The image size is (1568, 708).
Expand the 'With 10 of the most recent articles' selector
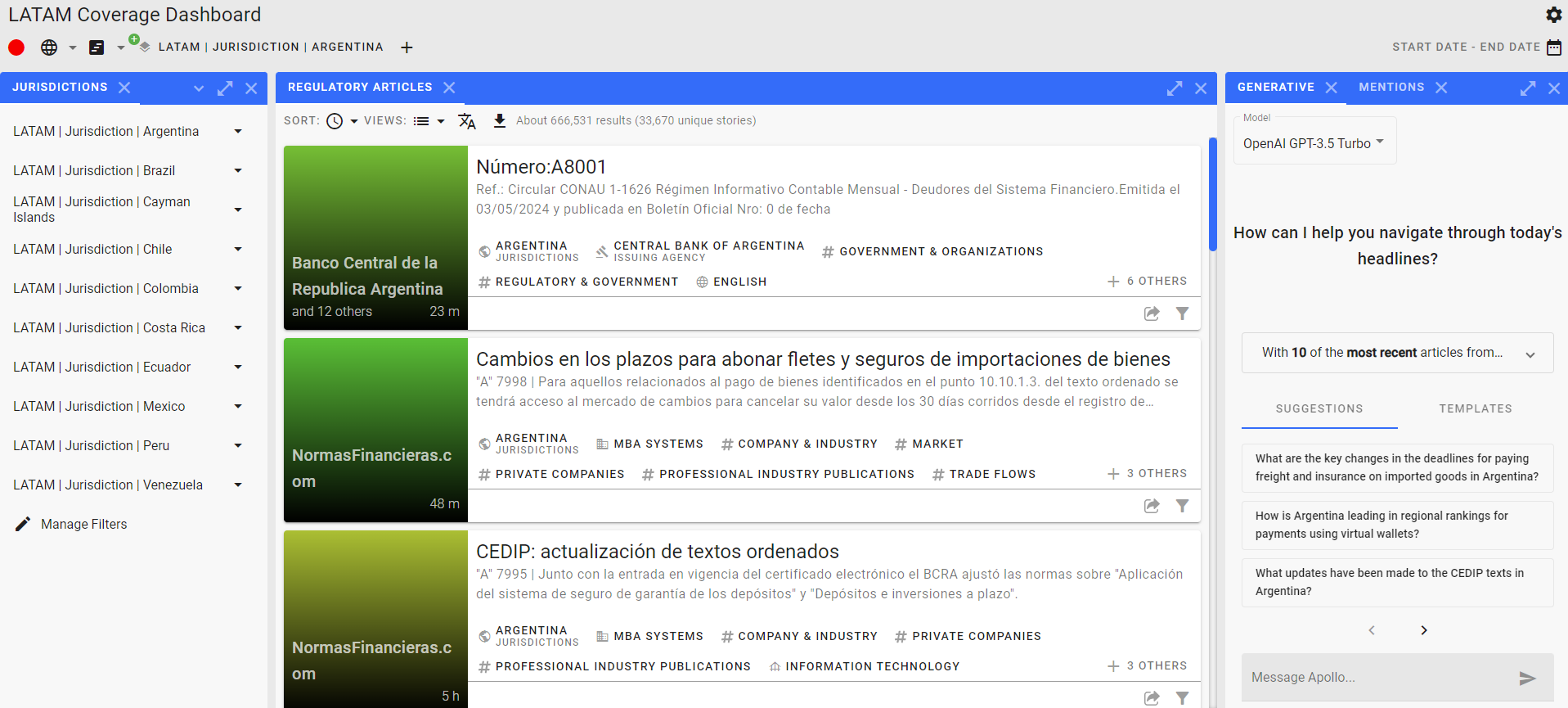click(x=1397, y=353)
